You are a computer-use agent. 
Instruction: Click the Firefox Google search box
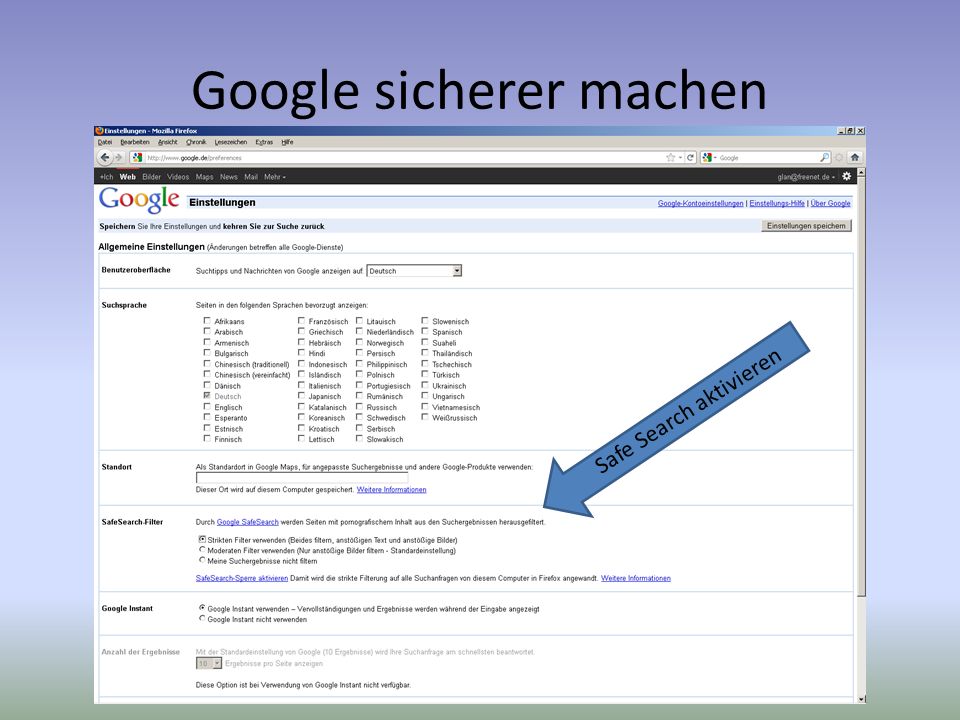point(766,158)
